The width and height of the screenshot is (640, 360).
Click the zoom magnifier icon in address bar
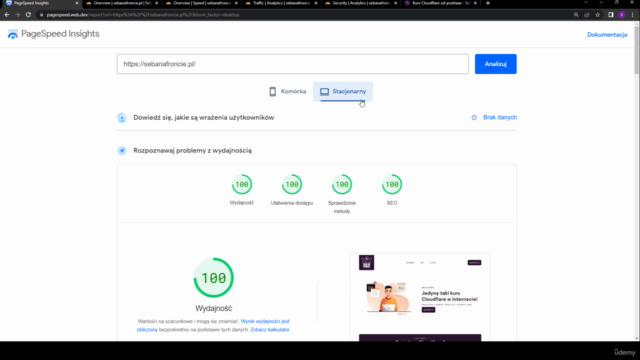[x=576, y=15]
